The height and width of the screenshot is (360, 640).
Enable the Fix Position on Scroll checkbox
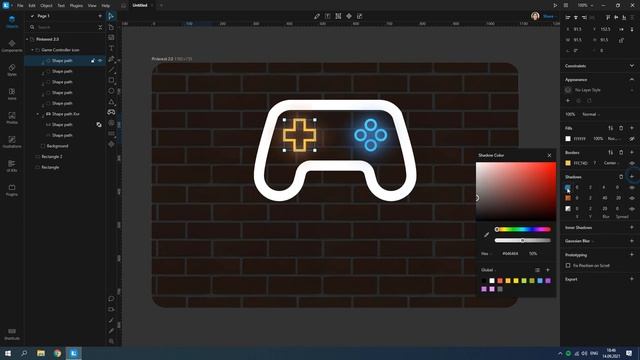(x=568, y=266)
